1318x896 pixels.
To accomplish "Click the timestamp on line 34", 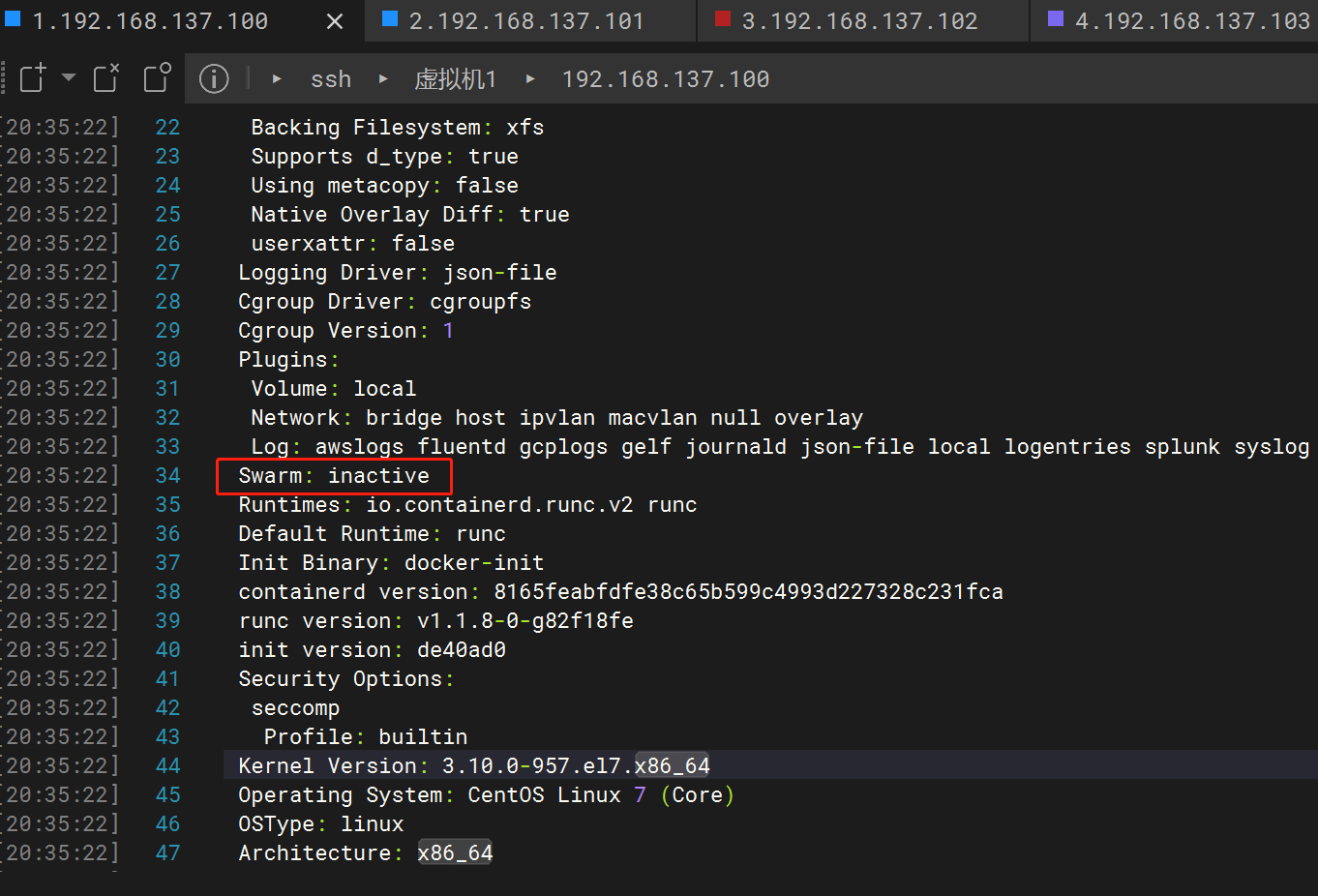I will point(60,475).
